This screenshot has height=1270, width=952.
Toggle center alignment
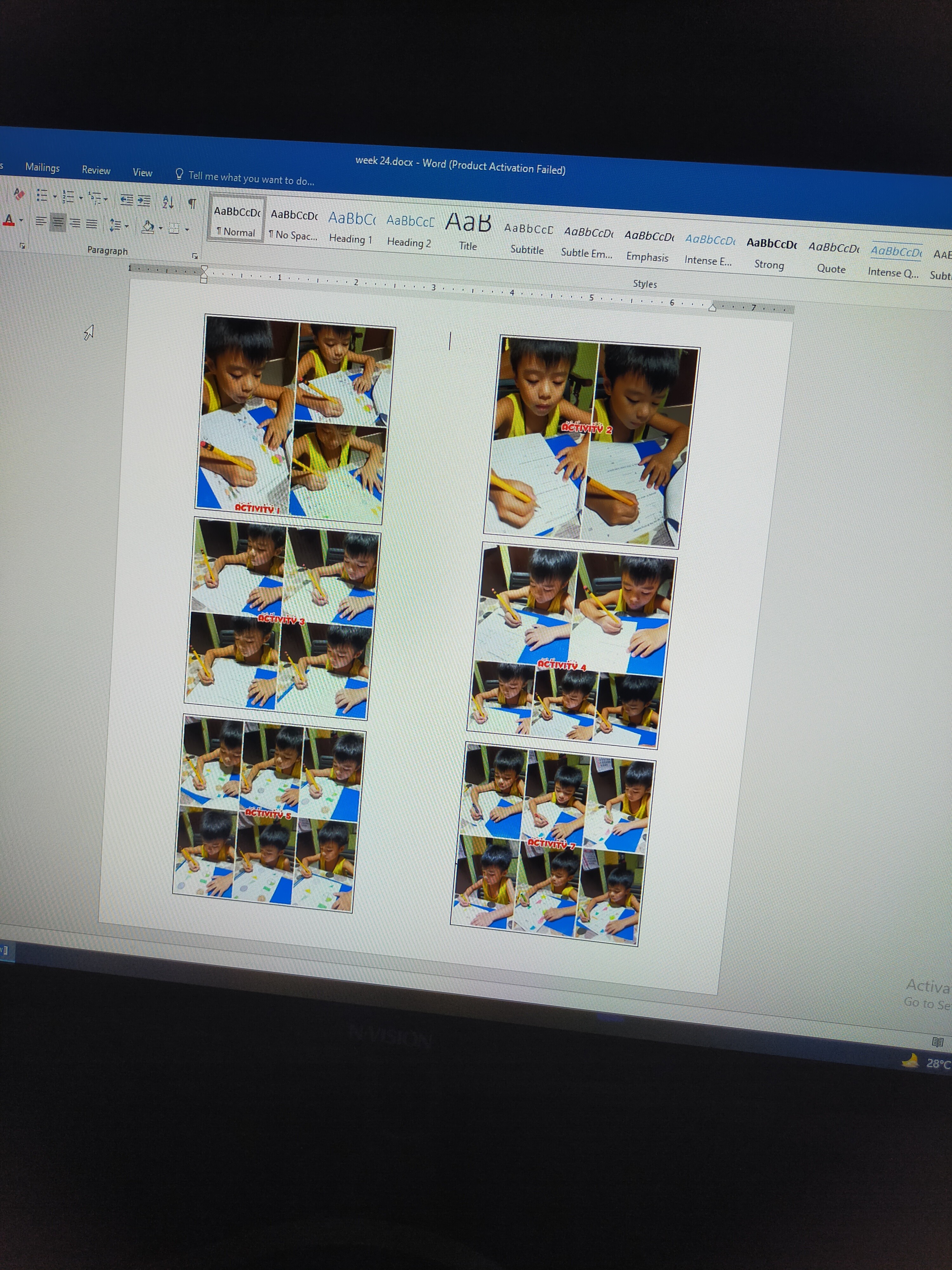tap(57, 222)
